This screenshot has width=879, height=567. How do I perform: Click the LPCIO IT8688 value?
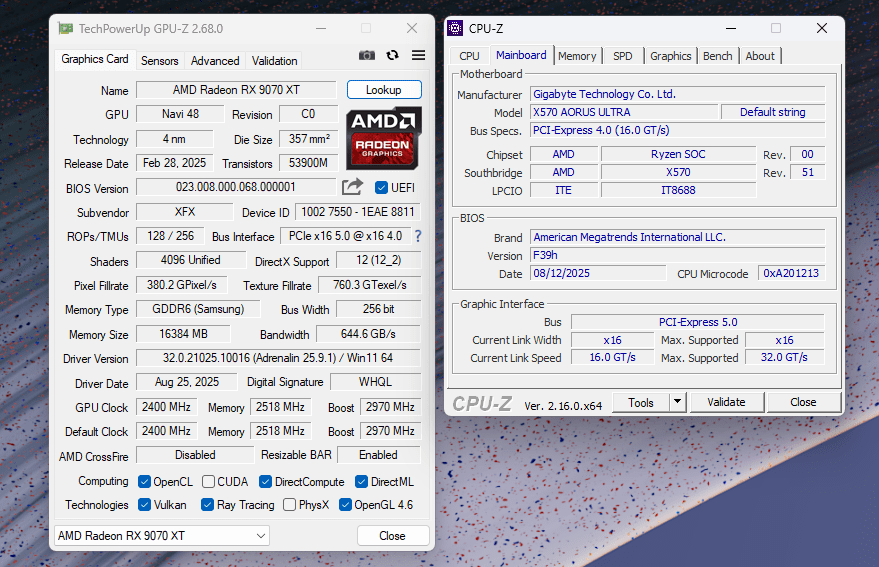[x=678, y=190]
